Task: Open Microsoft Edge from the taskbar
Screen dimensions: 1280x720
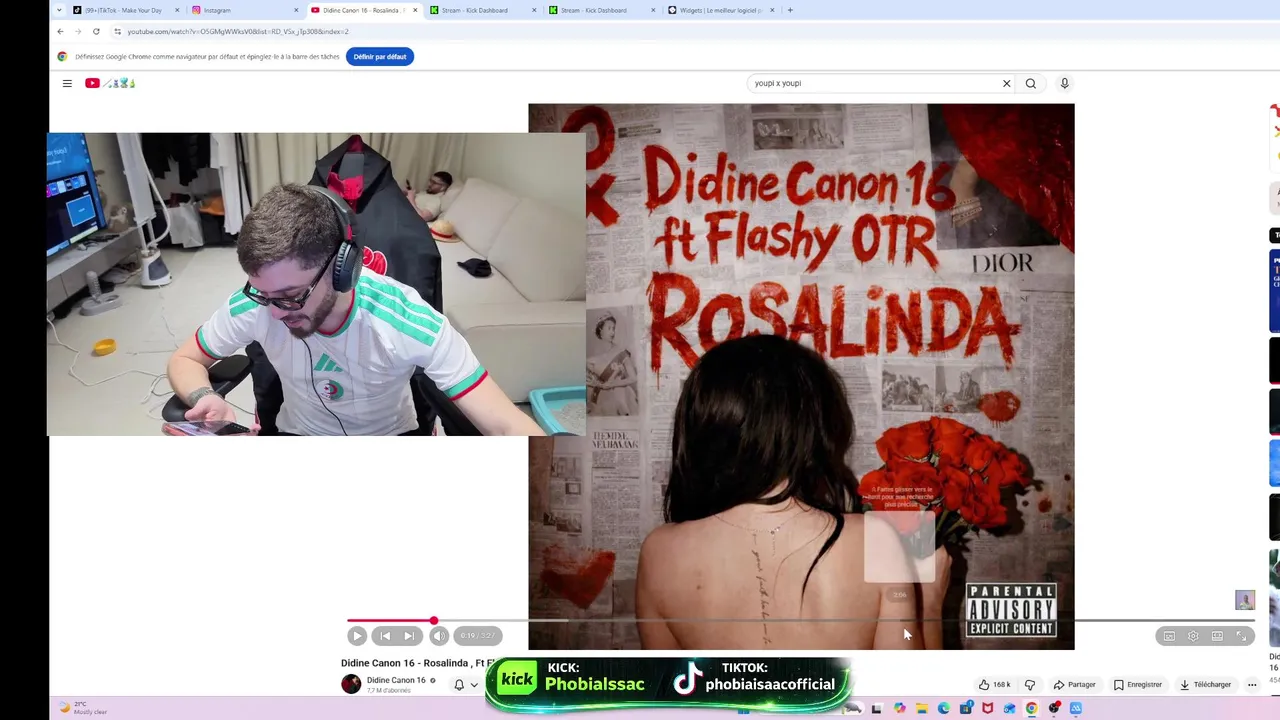Action: point(943,709)
